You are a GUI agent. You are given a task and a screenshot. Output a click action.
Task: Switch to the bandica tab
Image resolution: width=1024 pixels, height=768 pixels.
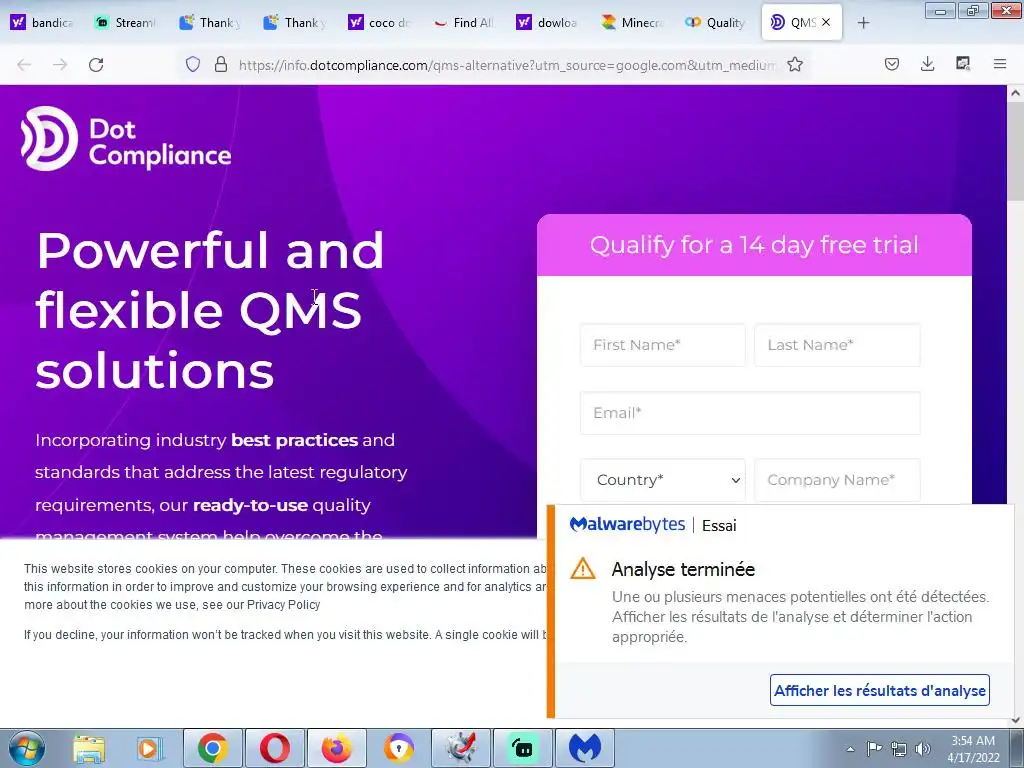tap(42, 23)
